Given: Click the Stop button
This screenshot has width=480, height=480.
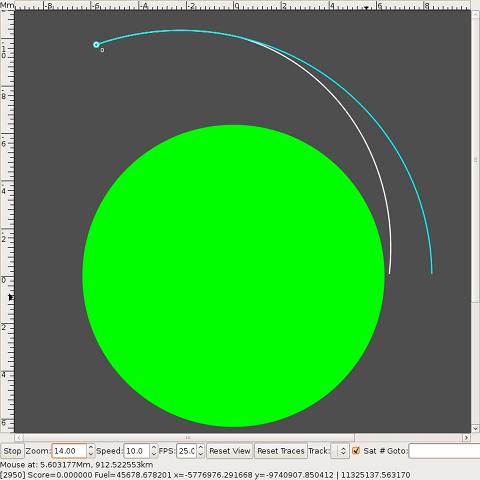Looking at the screenshot, I should coord(12,451).
